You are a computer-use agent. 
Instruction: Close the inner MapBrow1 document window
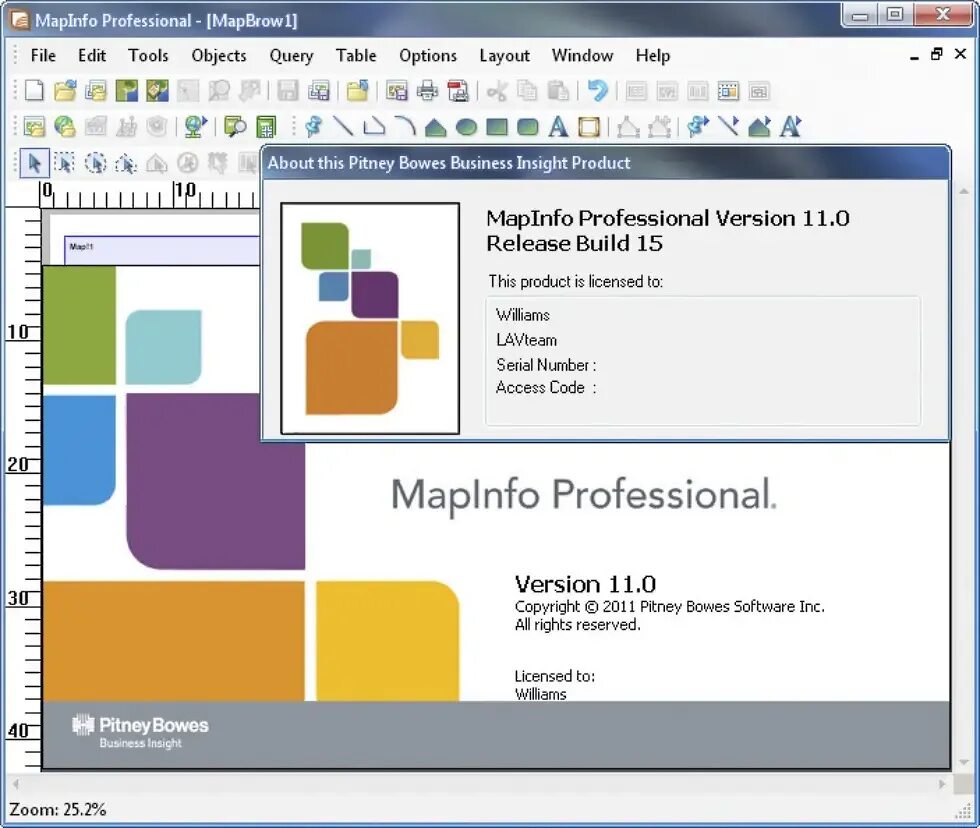[961, 54]
